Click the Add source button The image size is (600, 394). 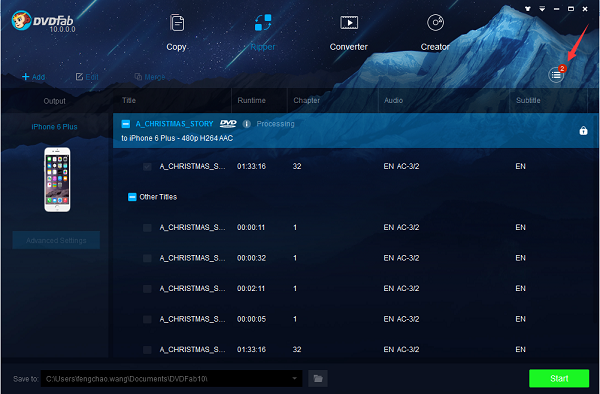34,77
